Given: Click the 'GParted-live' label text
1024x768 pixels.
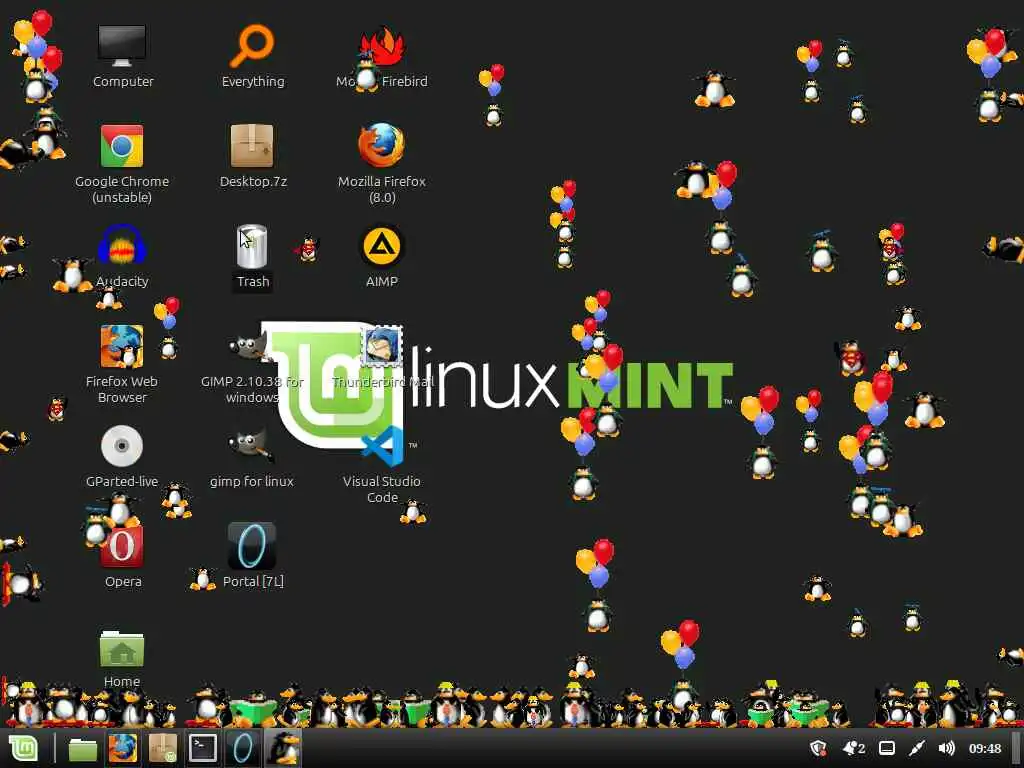Looking at the screenshot, I should pyautogui.click(x=122, y=481).
